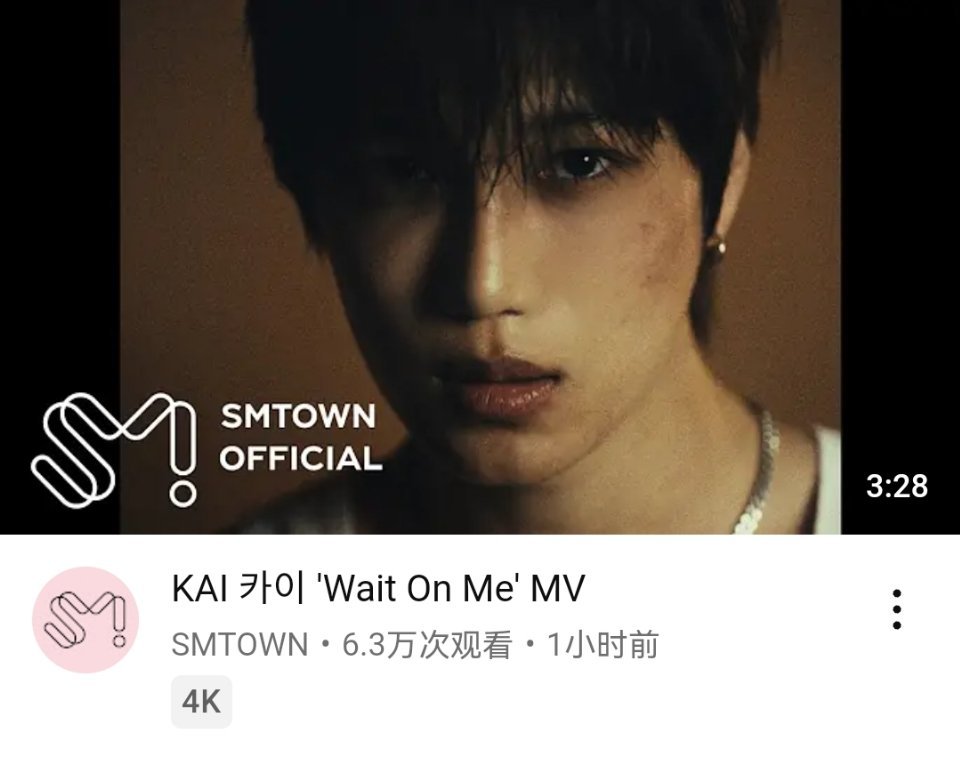
Task: Click the white SM logo on thumbnail
Action: point(115,449)
